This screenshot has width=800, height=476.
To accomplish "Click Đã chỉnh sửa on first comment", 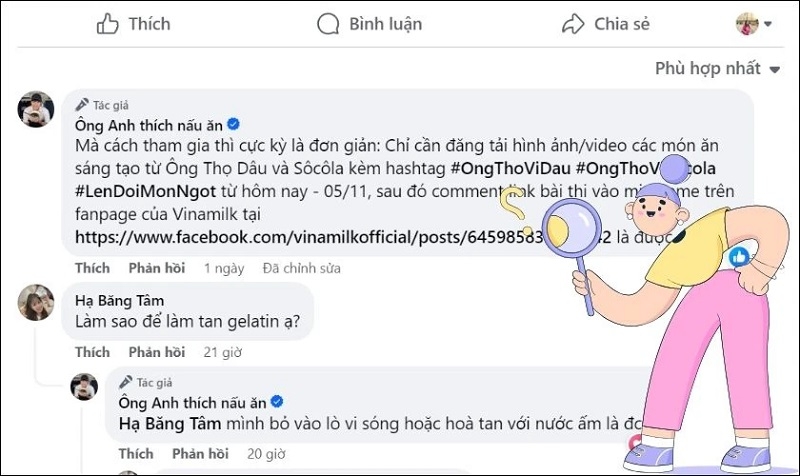I will coord(301,268).
